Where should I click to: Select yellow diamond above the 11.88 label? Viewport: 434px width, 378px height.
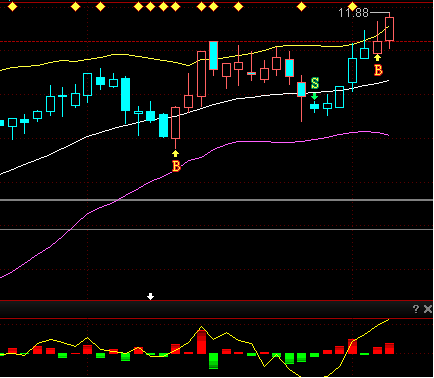coord(352,6)
